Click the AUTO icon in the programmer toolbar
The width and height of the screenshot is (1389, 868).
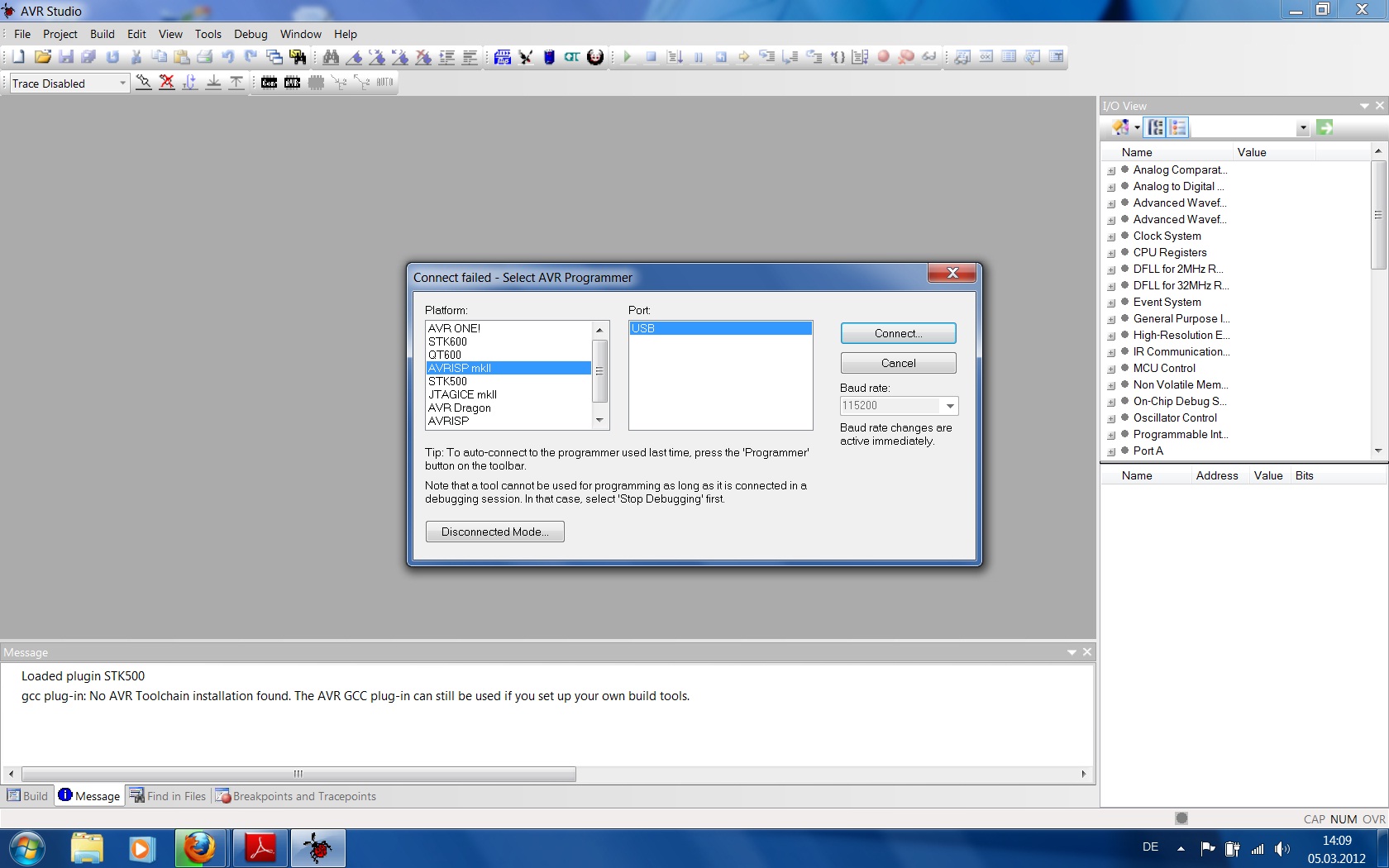click(385, 82)
